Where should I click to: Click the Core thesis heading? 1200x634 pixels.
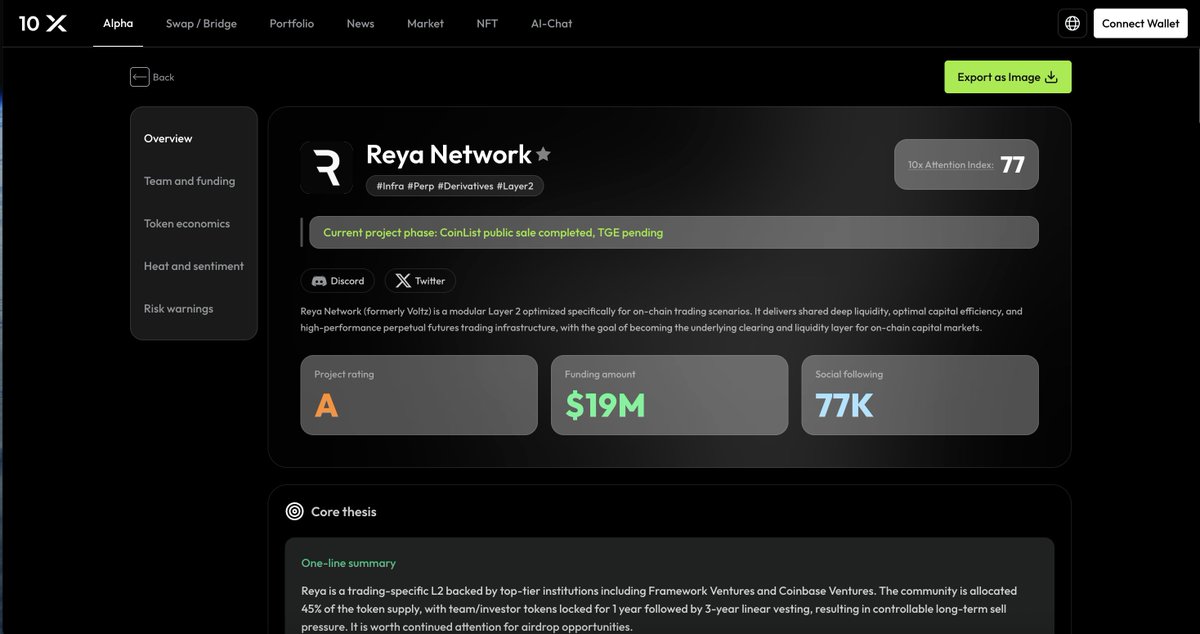[344, 511]
